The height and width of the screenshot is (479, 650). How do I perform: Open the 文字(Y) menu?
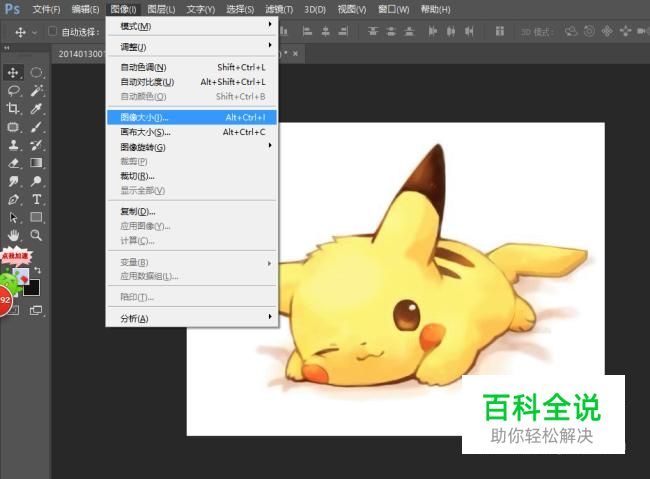[201, 9]
